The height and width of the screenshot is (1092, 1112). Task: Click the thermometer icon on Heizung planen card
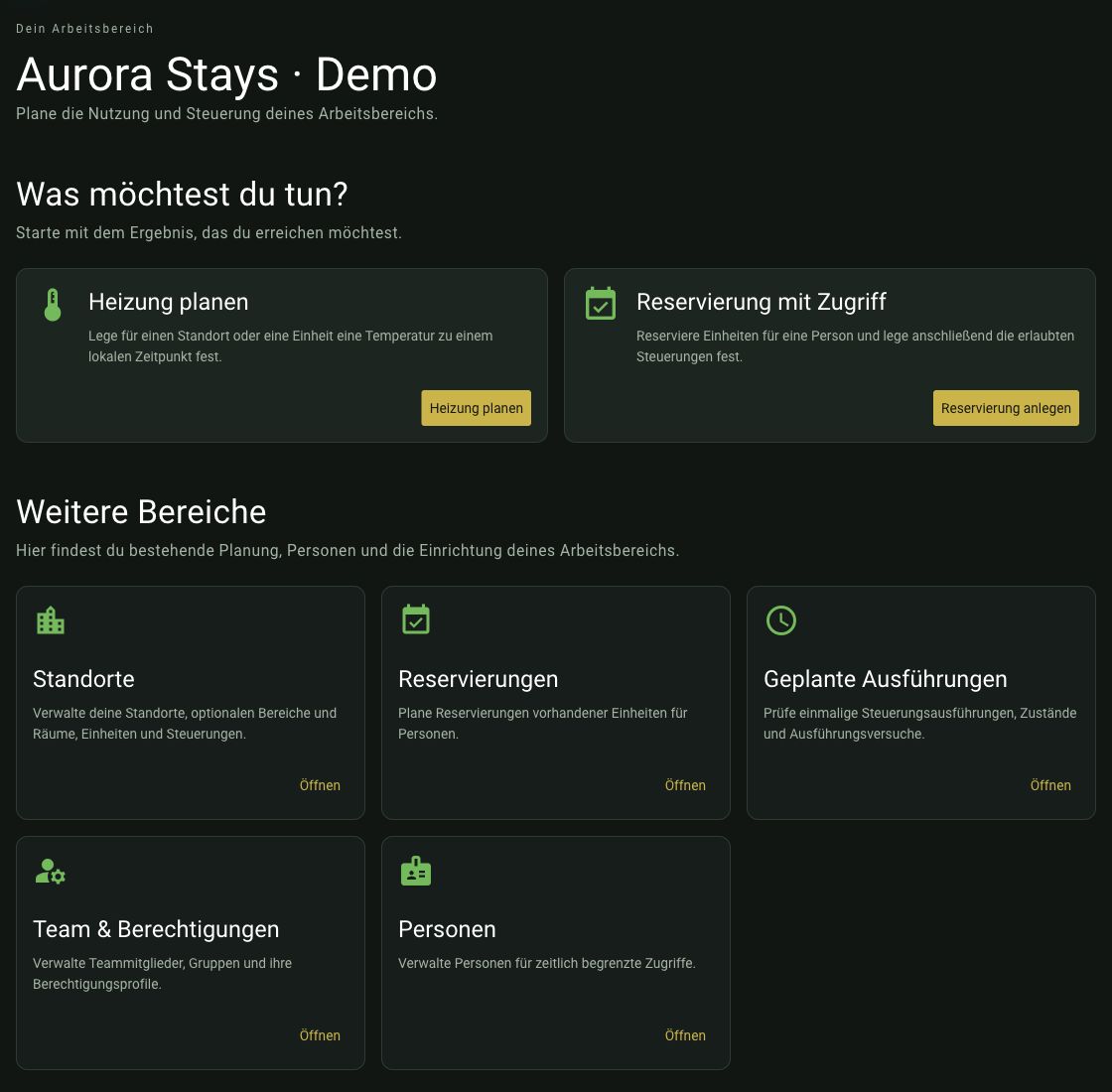[53, 305]
